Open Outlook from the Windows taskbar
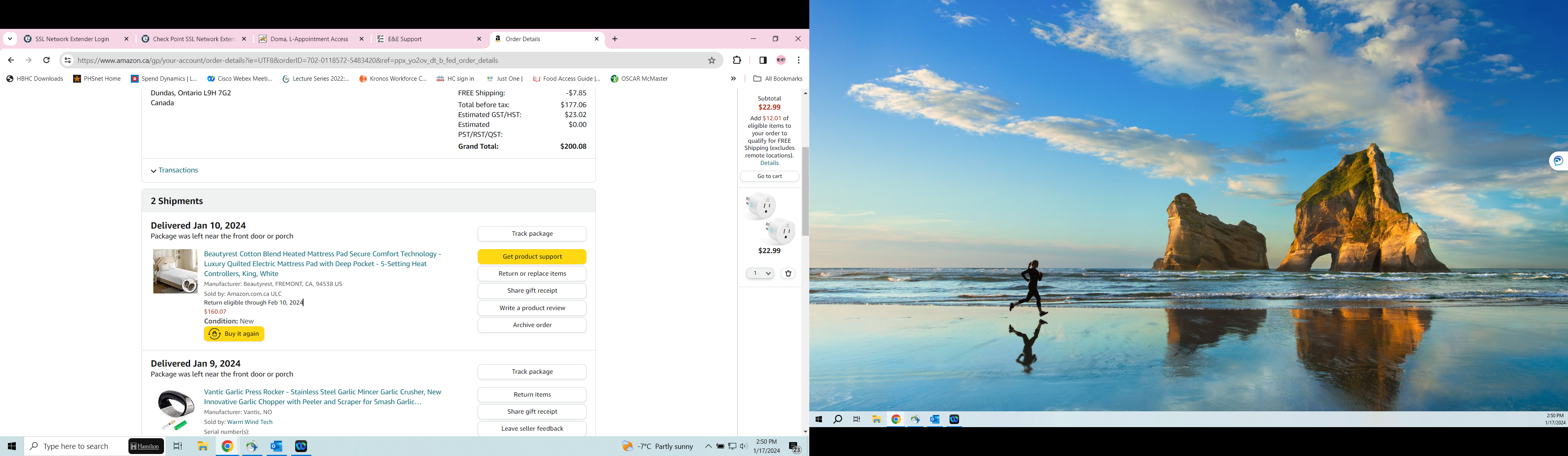Viewport: 1568px width, 456px height. 276,446
